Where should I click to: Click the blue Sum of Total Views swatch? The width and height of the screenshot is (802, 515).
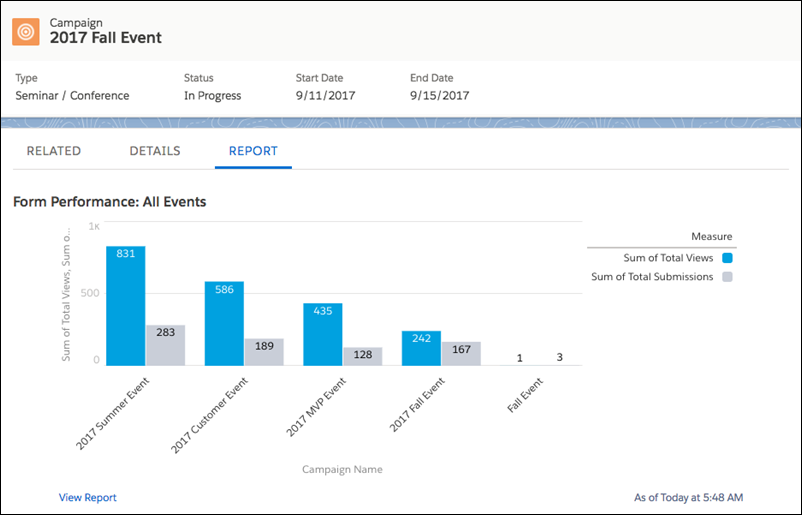(x=727, y=258)
